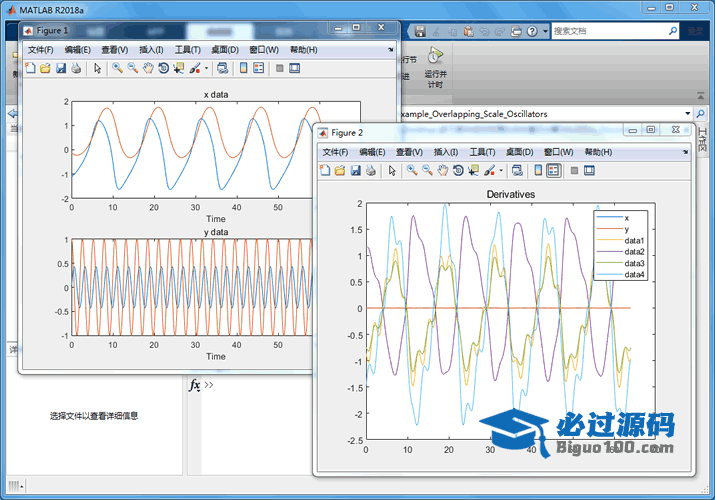
Task: Insert Colorbar icon in Figure 2 toolbar
Action: (538, 170)
